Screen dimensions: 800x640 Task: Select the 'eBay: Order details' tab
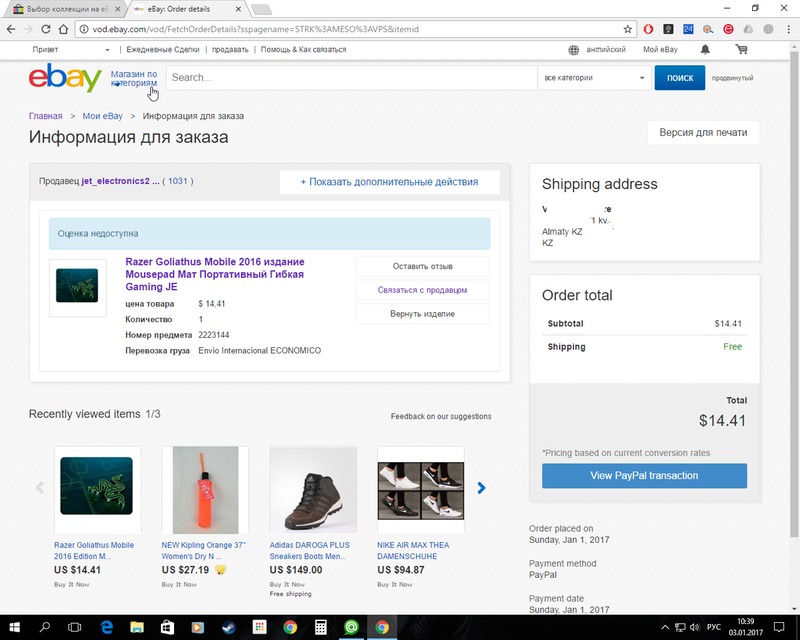(186, 9)
